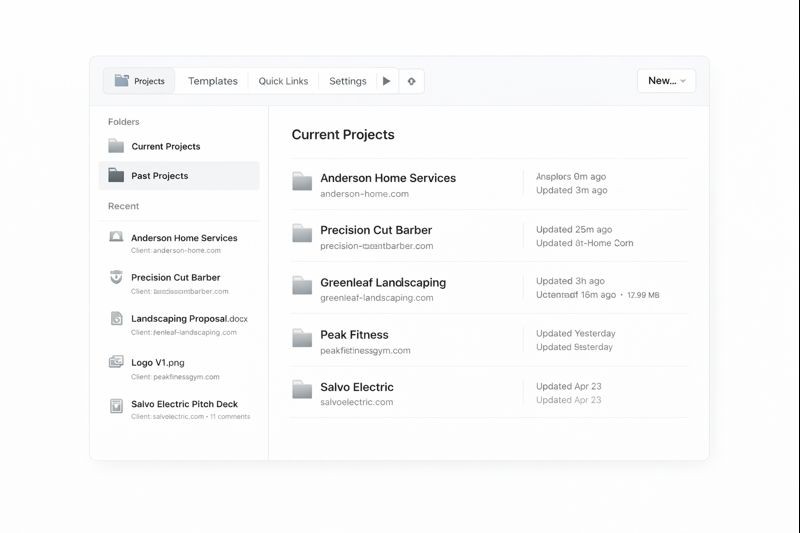Screen dimensions: 800x533
Task: Click folder icon beside Salvo Electric project
Action: tap(302, 390)
